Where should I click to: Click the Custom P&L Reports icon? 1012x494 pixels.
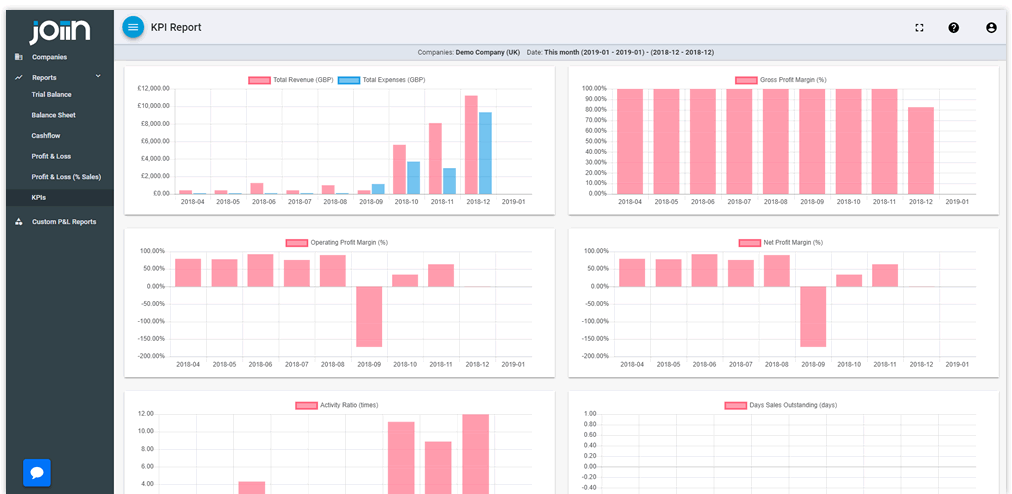(19, 221)
